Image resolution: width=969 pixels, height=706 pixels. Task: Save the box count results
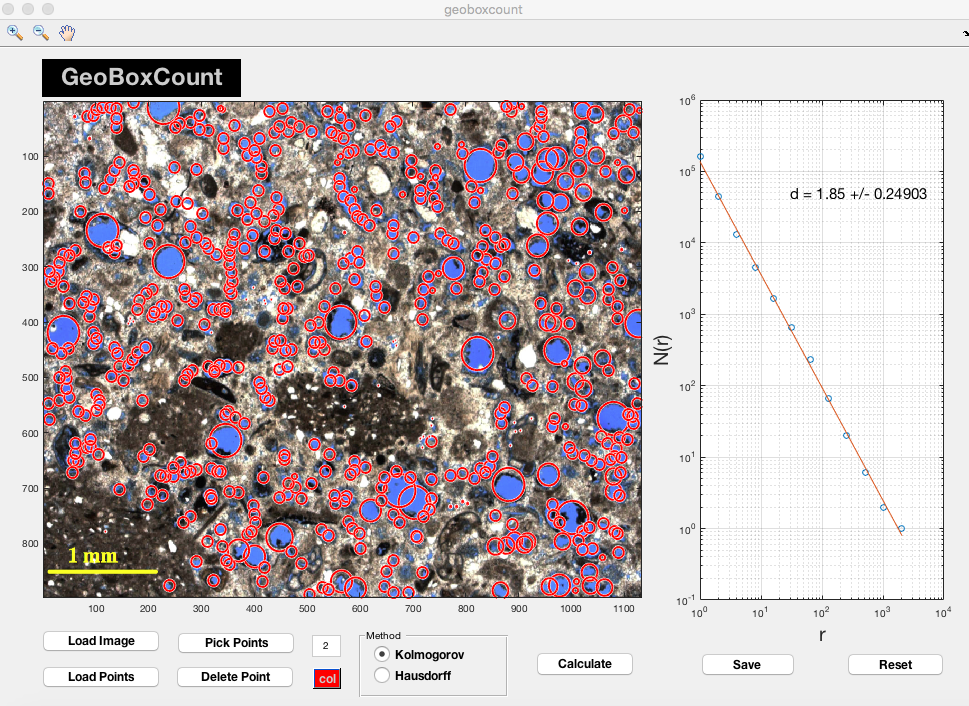click(x=747, y=665)
